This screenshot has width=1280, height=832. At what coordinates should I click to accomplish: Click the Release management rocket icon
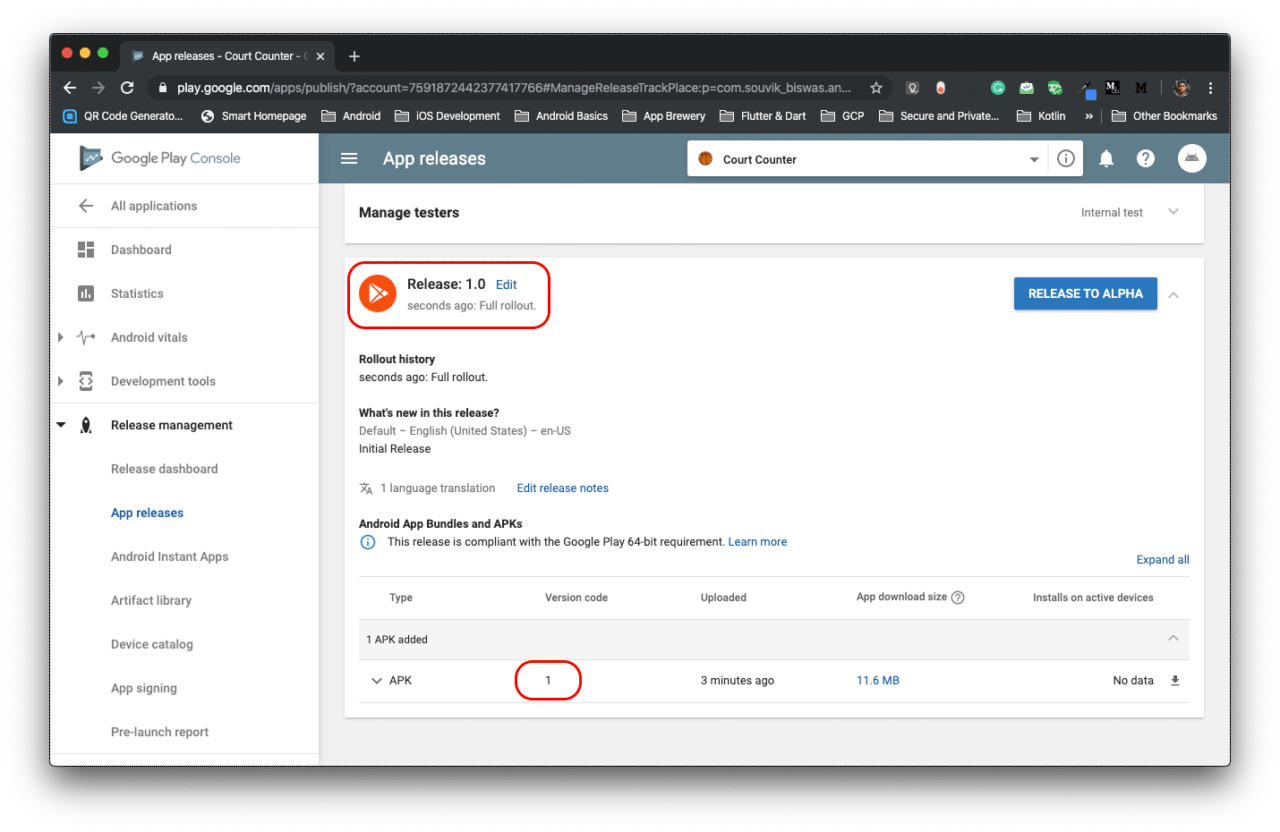pyautogui.click(x=86, y=425)
